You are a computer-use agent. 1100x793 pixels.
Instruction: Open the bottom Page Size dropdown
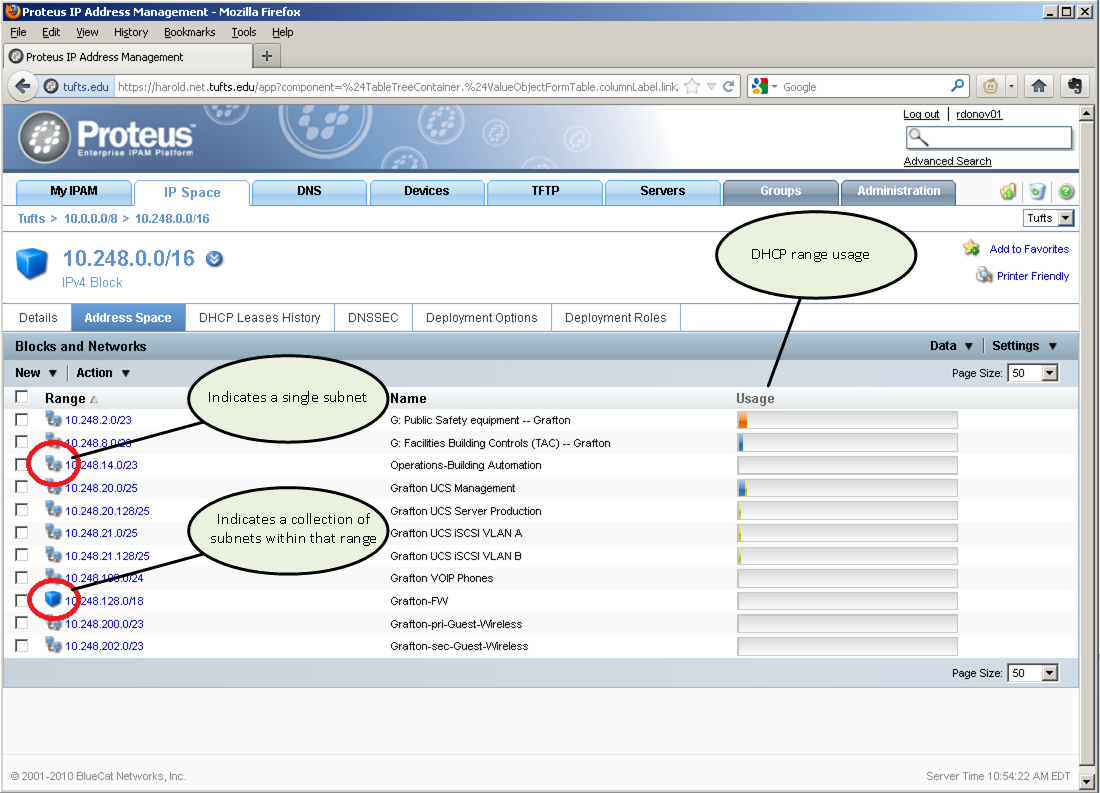1033,673
